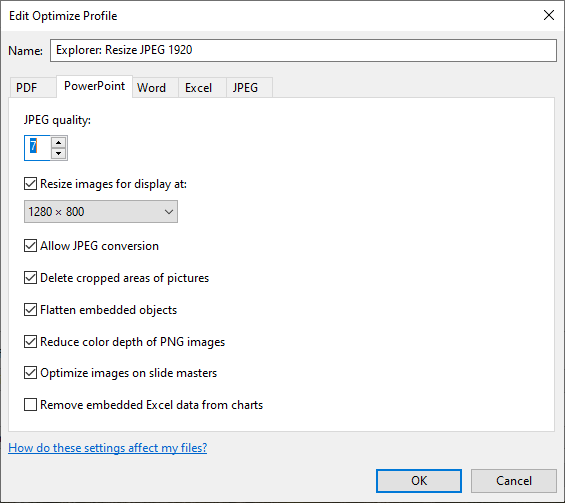Open the Word tab
Image resolution: width=565 pixels, height=503 pixels.
155,88
